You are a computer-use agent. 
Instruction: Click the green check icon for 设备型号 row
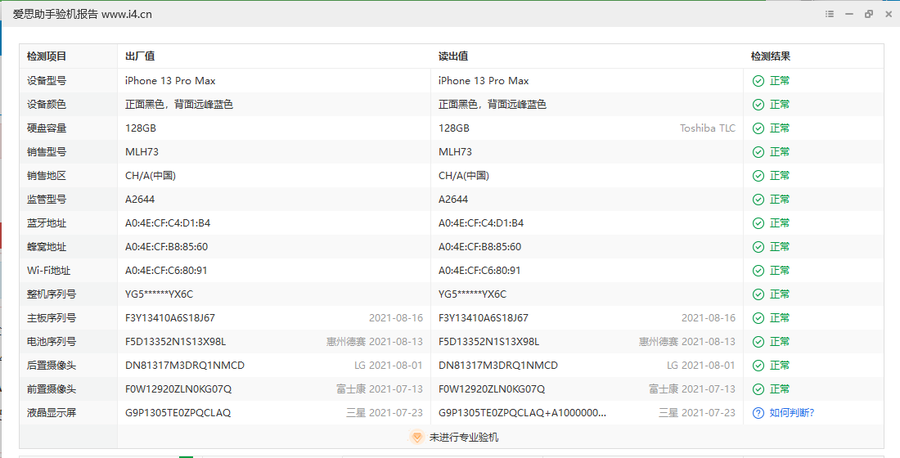[758, 81]
